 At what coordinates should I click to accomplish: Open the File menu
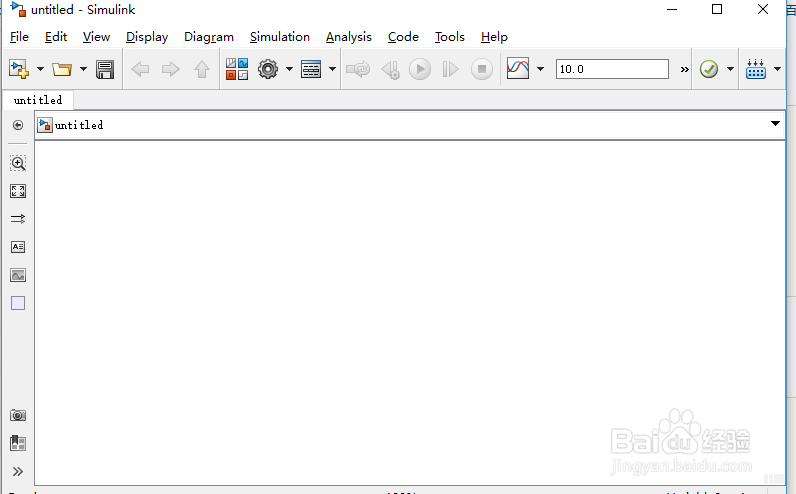19,37
